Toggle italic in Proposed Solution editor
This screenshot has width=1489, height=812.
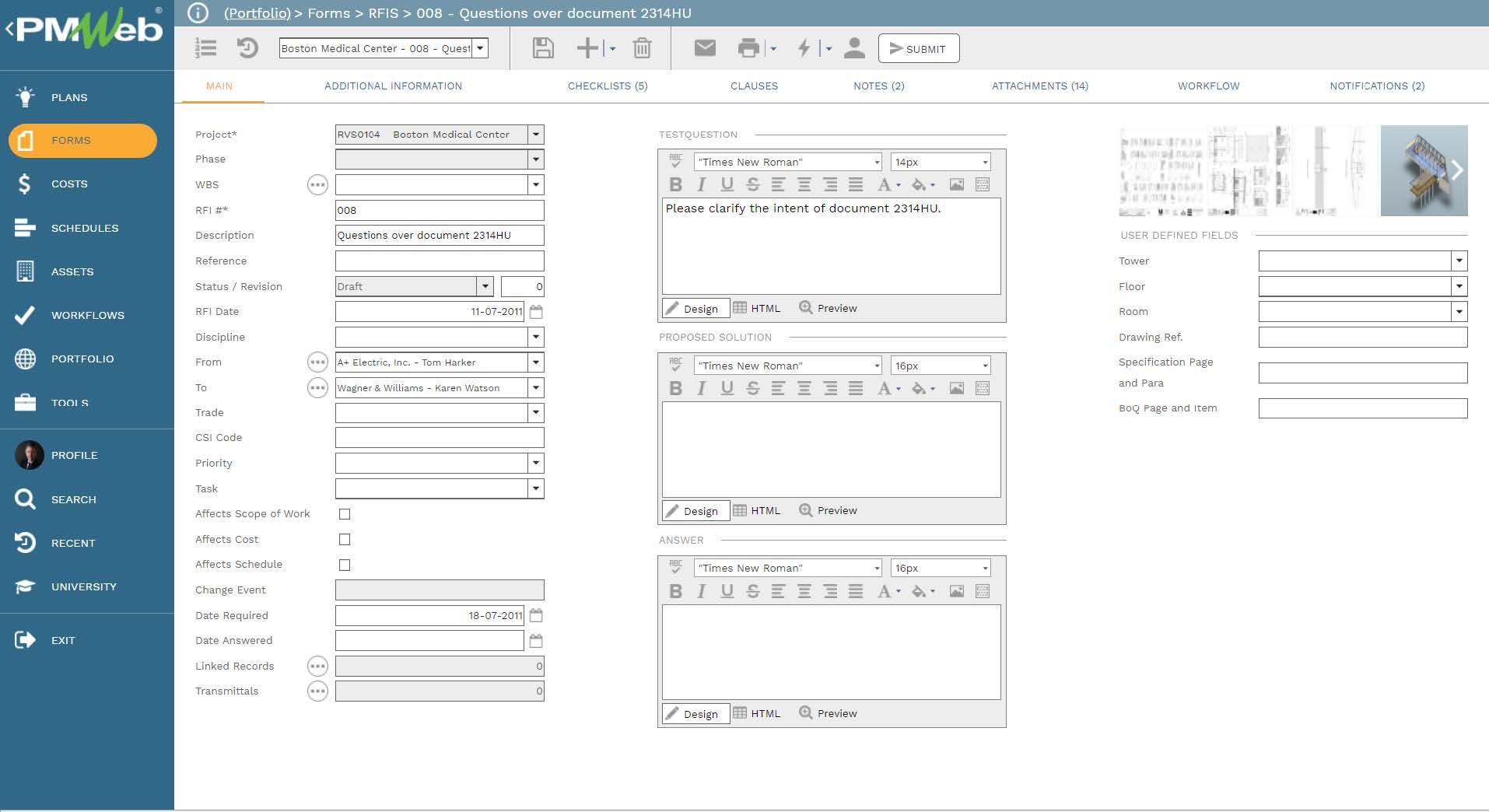click(701, 388)
